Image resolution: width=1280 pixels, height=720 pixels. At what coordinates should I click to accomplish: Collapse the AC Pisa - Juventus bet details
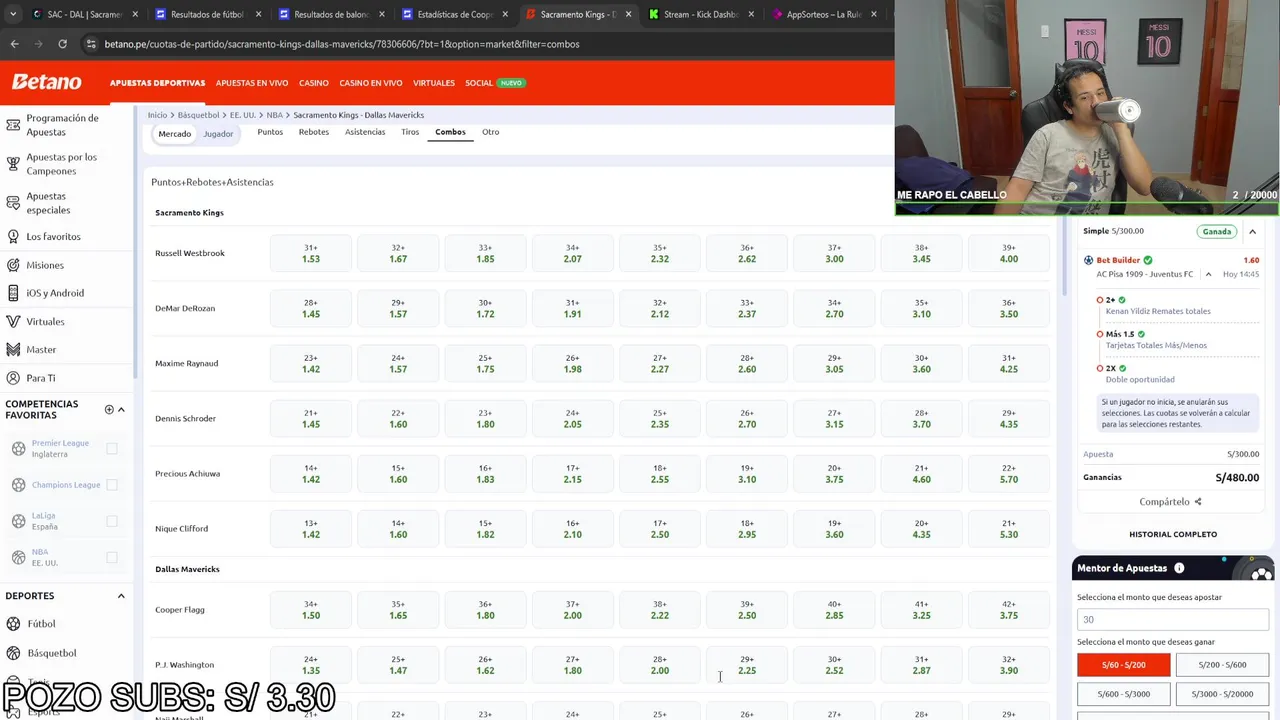point(1208,274)
